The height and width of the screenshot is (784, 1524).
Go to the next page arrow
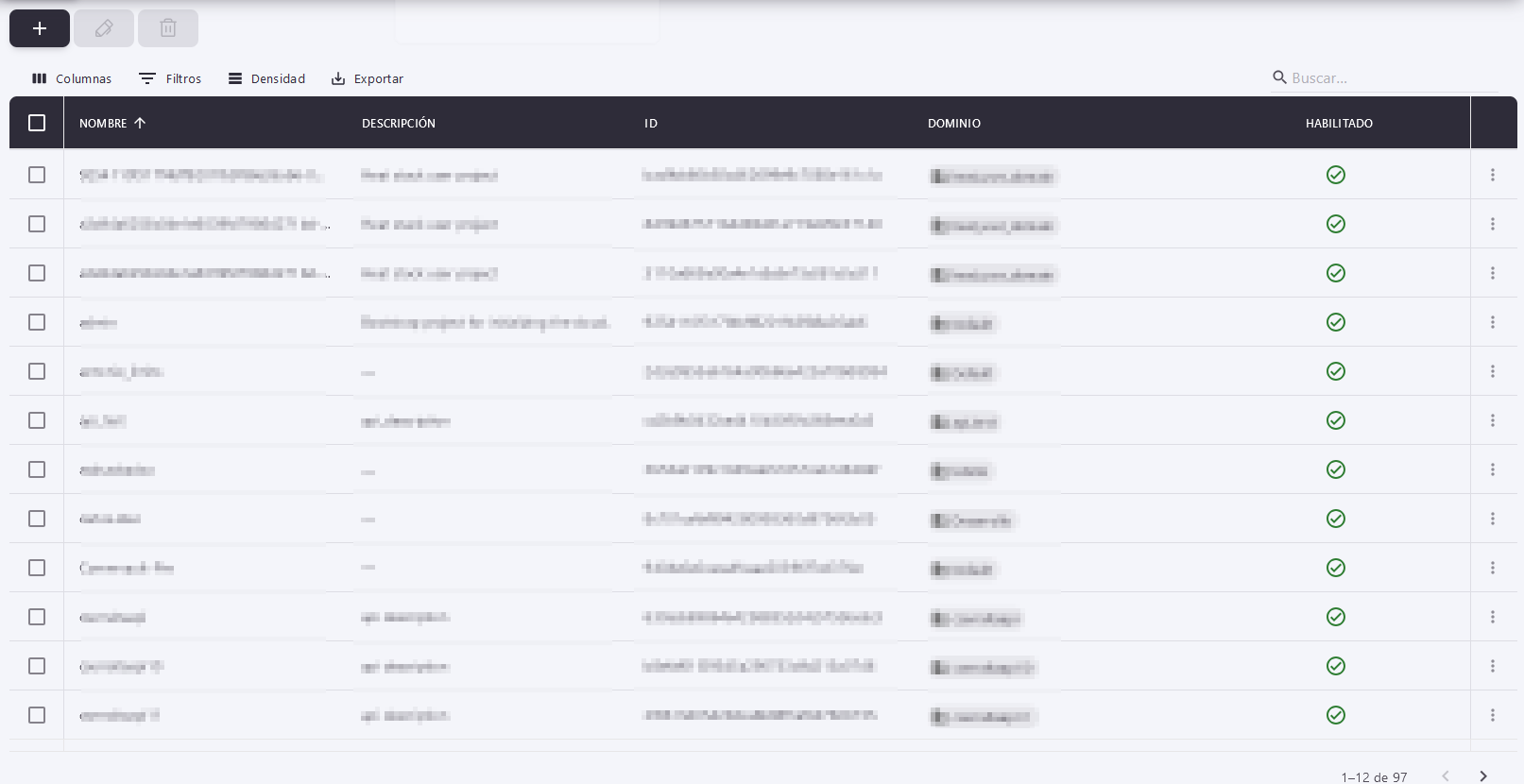click(x=1483, y=776)
